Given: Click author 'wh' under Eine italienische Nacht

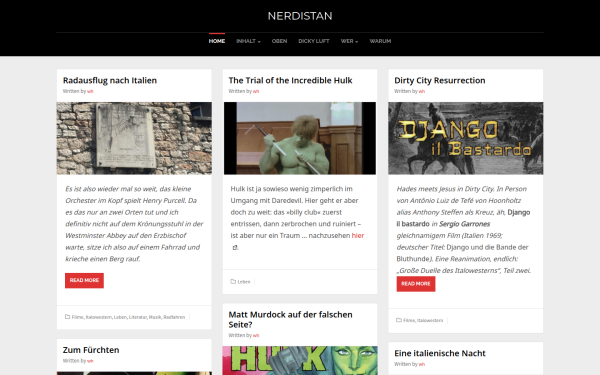Looking at the screenshot, I should tap(422, 364).
